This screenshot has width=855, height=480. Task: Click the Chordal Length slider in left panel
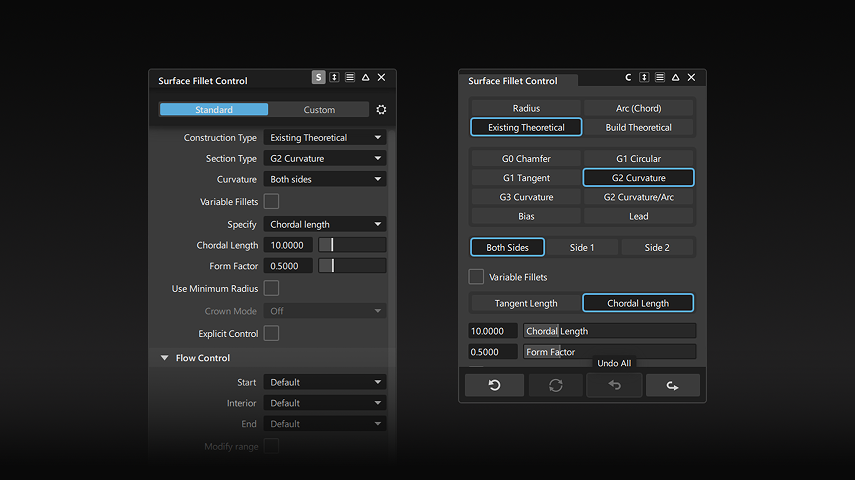pos(352,245)
